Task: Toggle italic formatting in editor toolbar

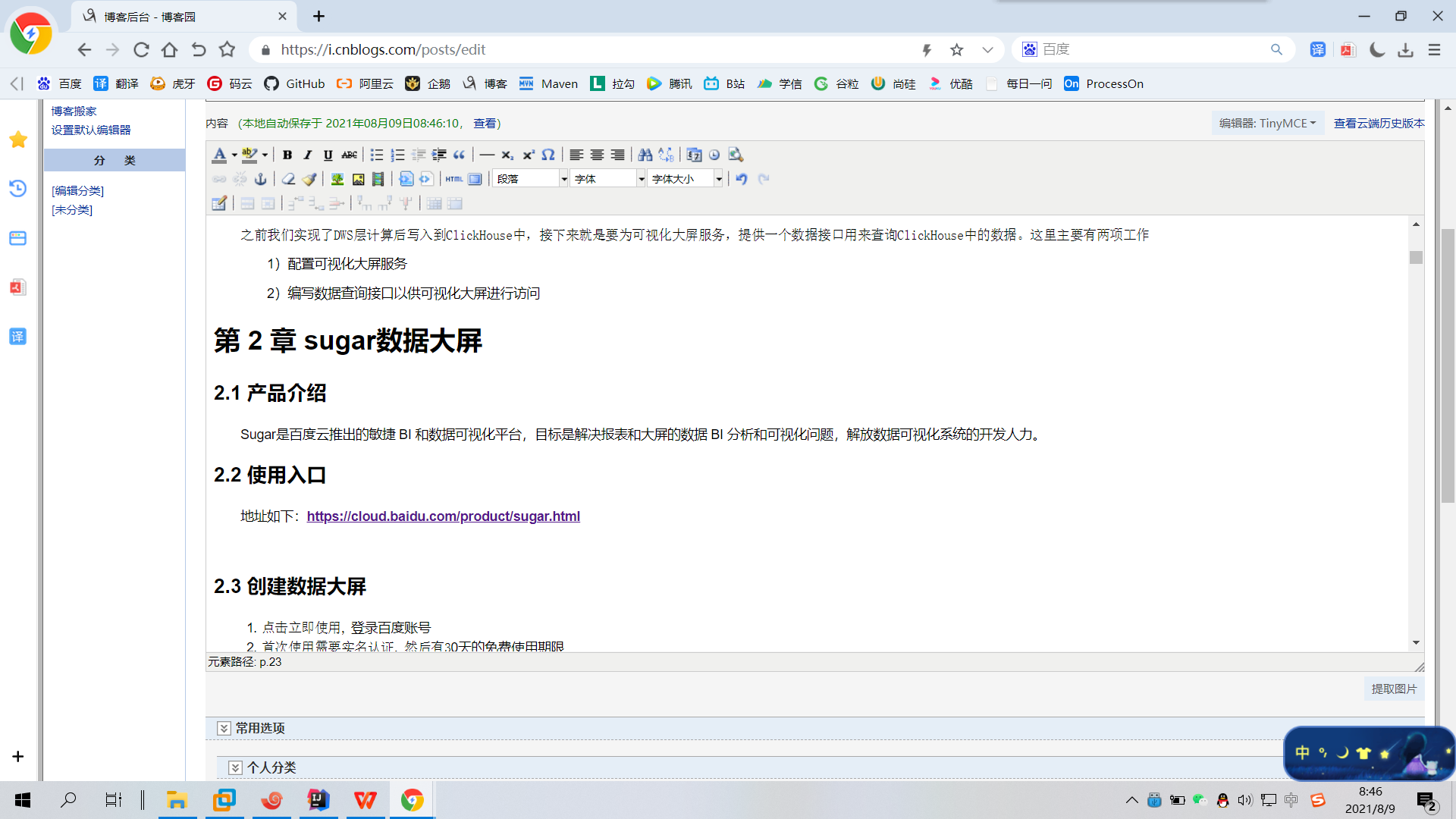Action: click(308, 155)
